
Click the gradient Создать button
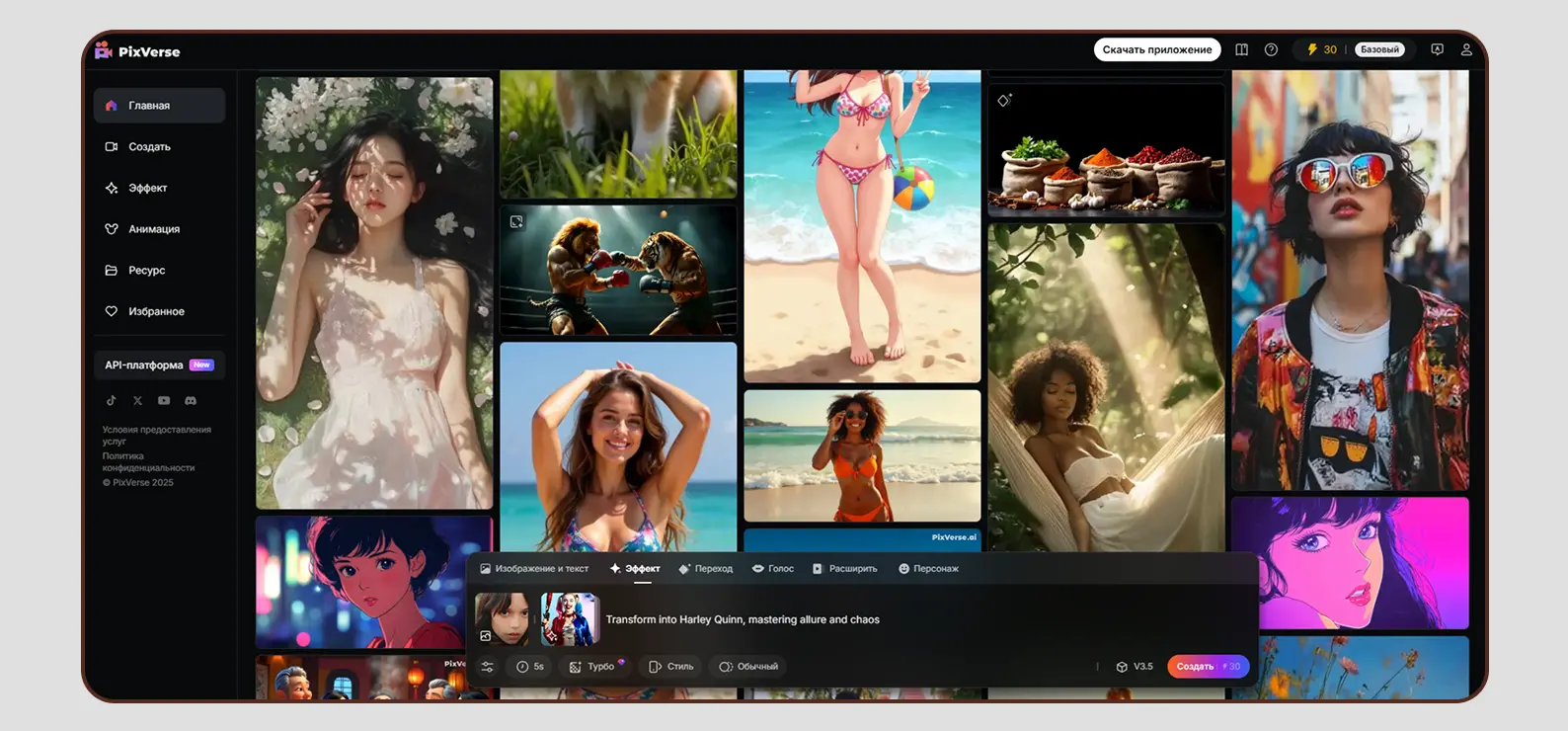1208,667
